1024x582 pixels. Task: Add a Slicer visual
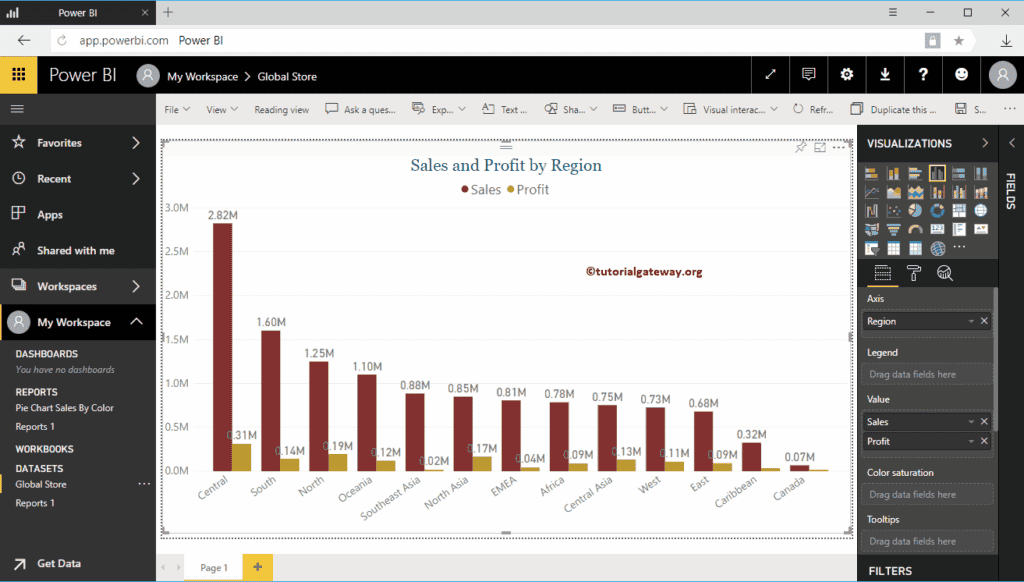872,247
